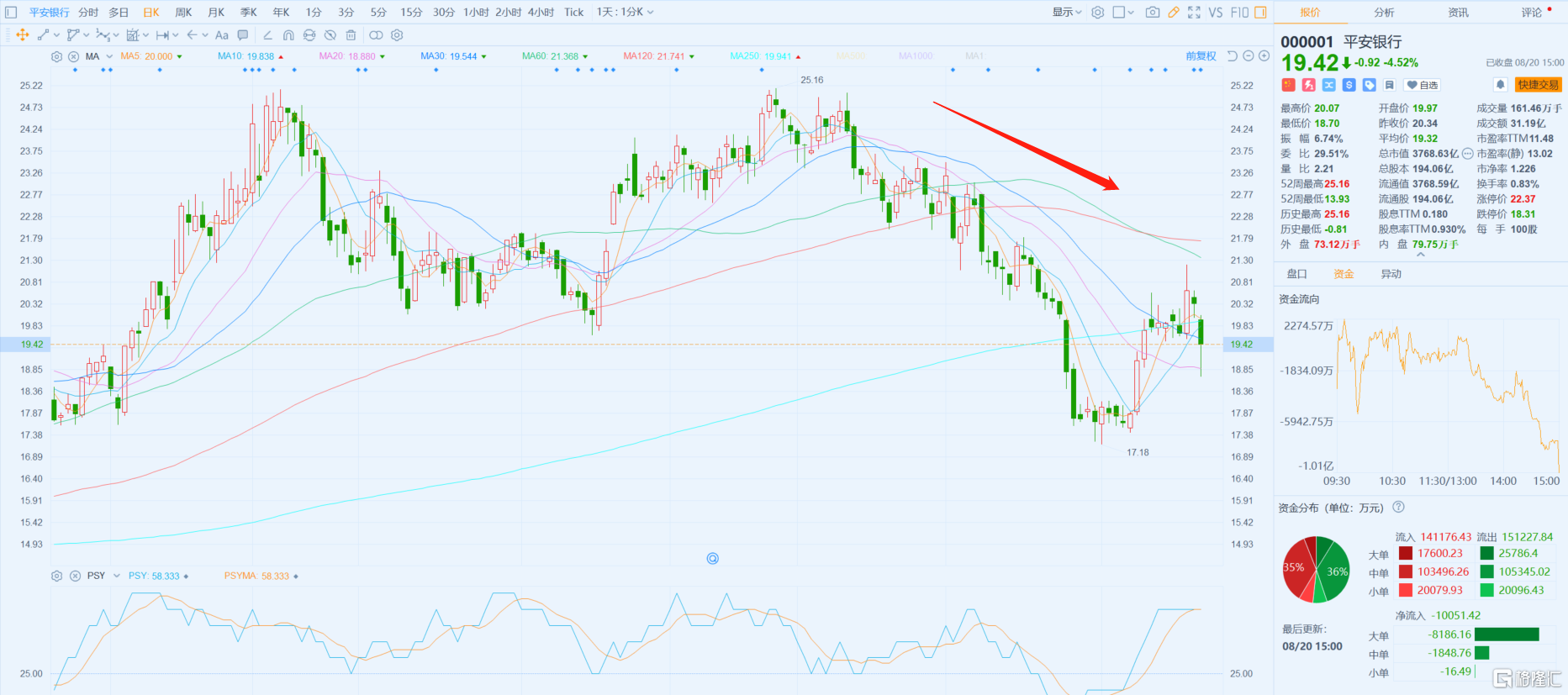
Task: Click the blue dollar sign icon
Action: pyautogui.click(x=1349, y=85)
